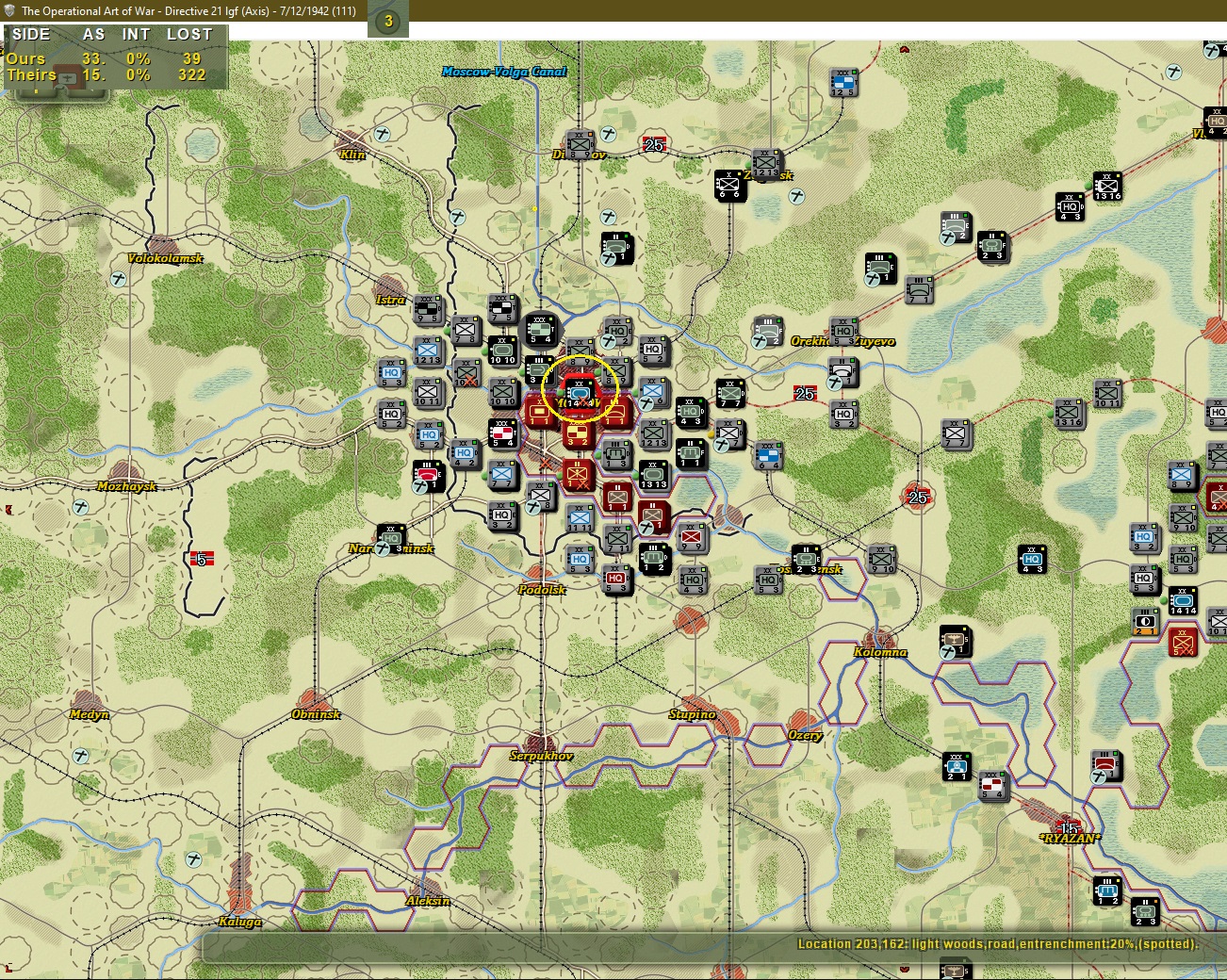This screenshot has height=980, width=1227.
Task: Select the black XX 14 14 armored division
Action: [x=1183, y=601]
